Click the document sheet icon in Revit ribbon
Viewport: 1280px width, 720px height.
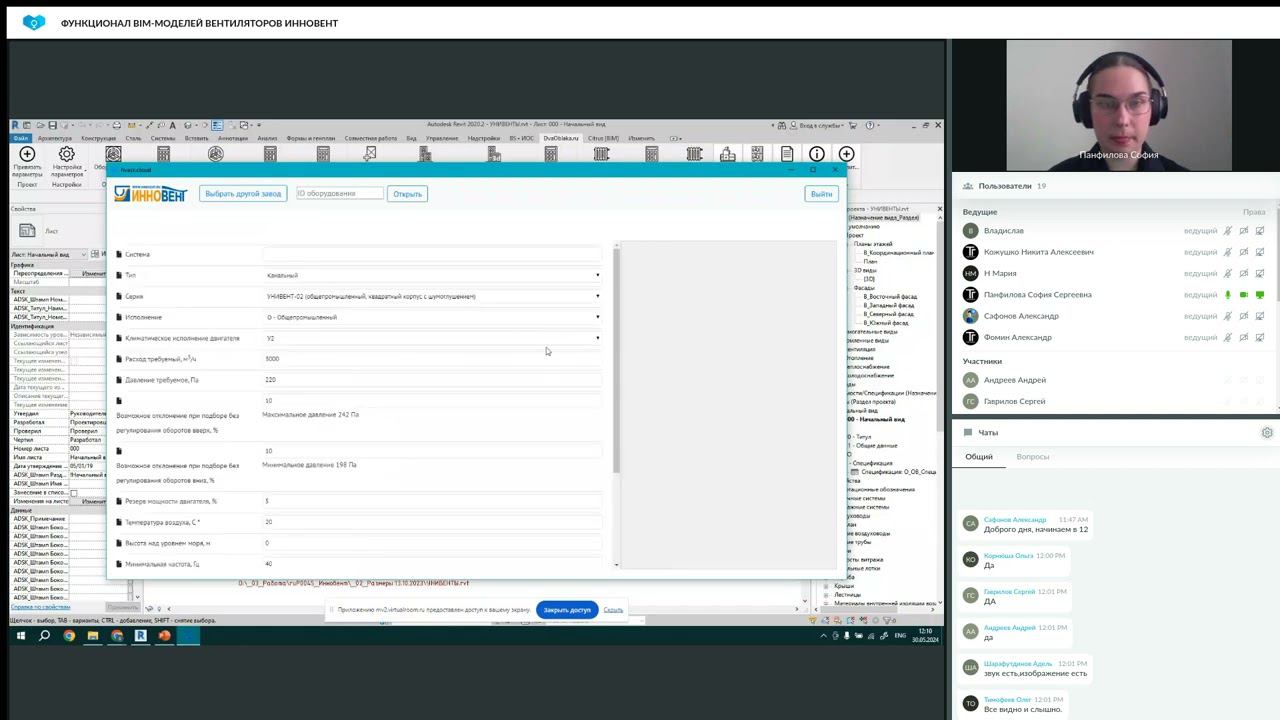click(x=787, y=154)
